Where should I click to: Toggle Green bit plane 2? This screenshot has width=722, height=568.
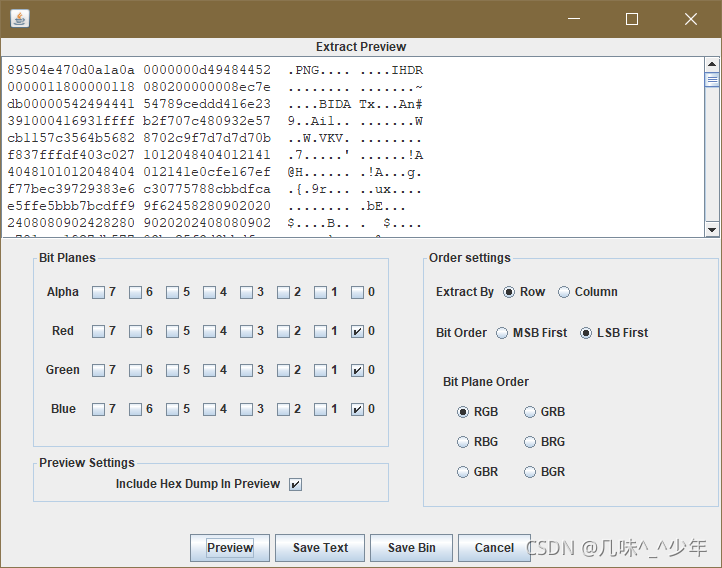pyautogui.click(x=283, y=371)
